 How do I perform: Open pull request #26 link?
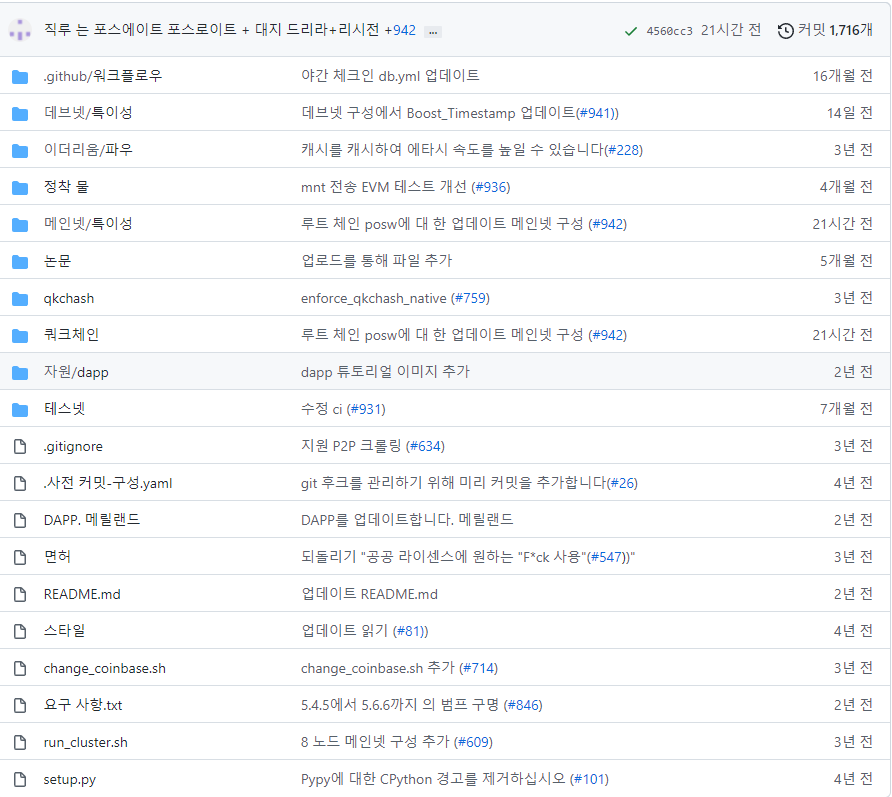622,483
